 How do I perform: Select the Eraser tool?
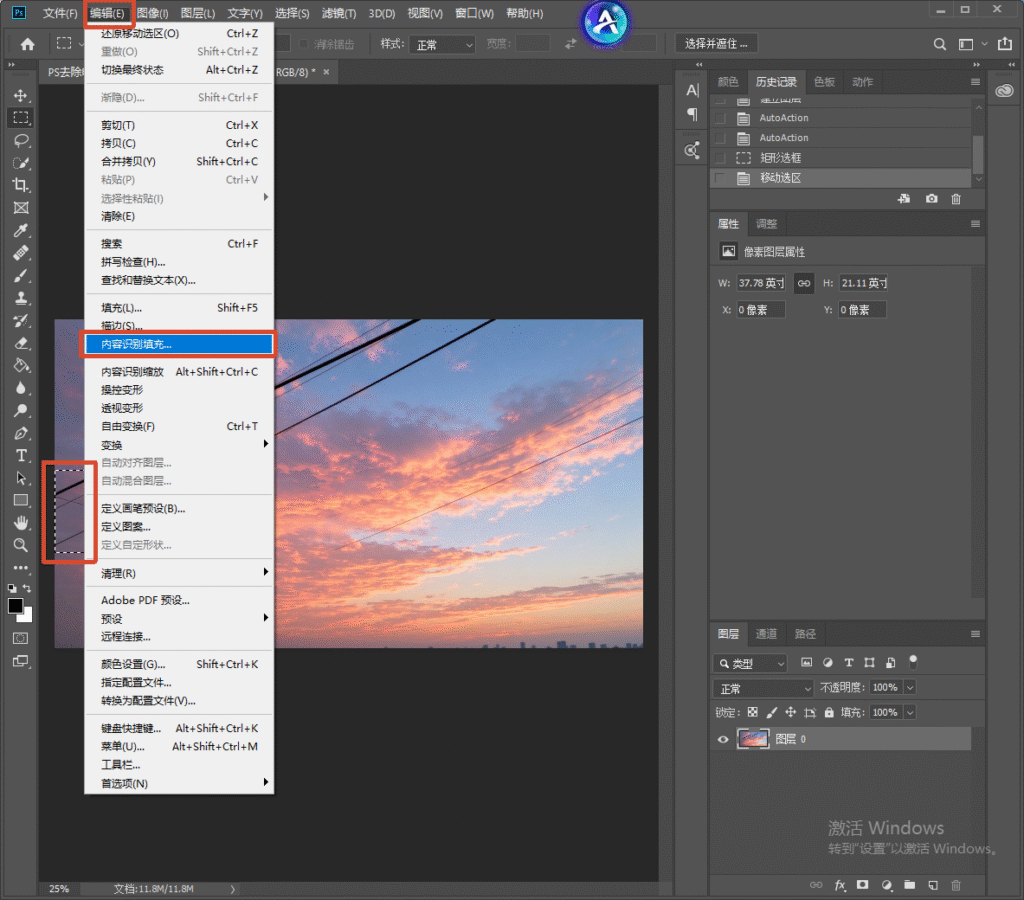click(21, 343)
